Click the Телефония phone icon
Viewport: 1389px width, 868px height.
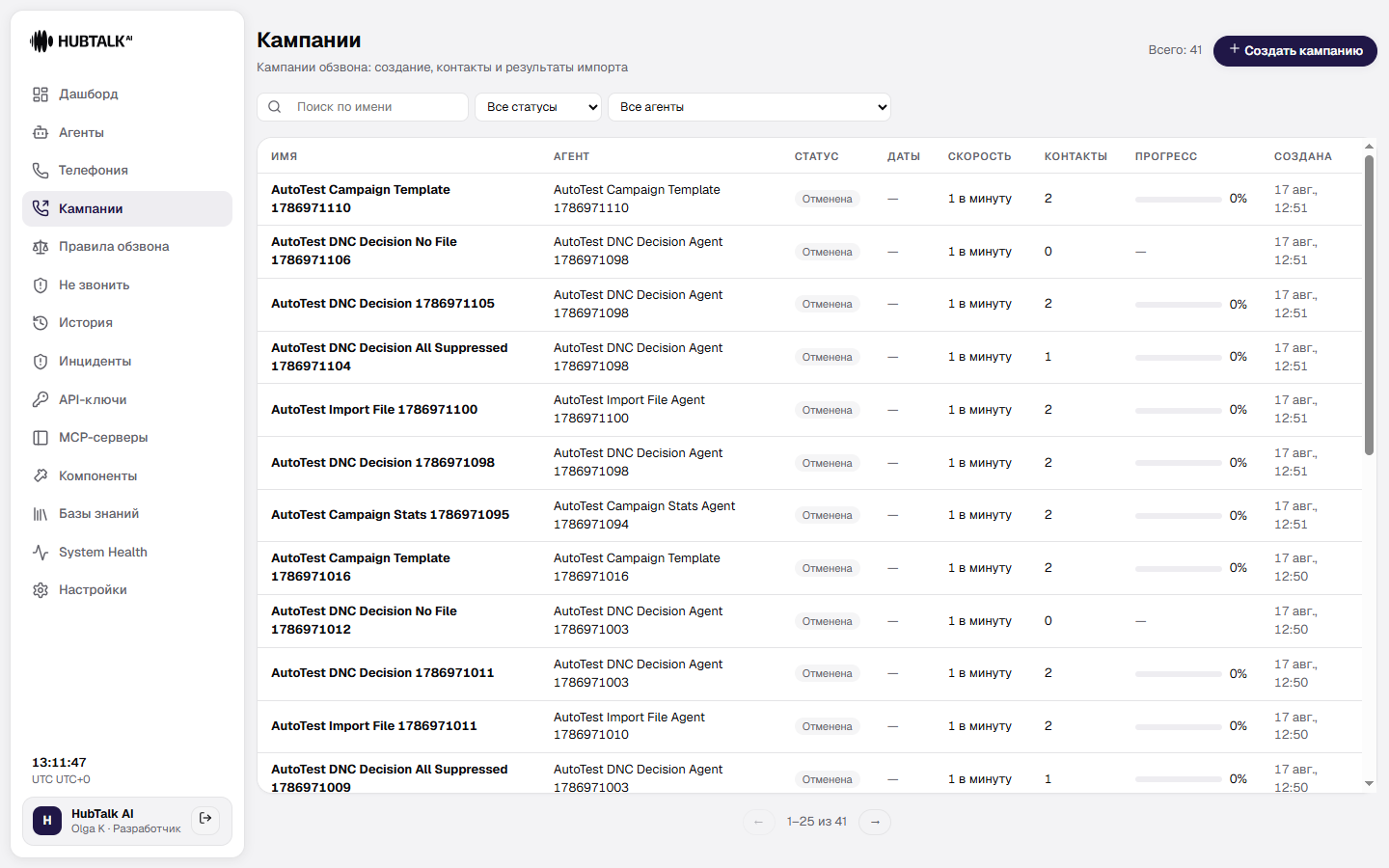41,171
